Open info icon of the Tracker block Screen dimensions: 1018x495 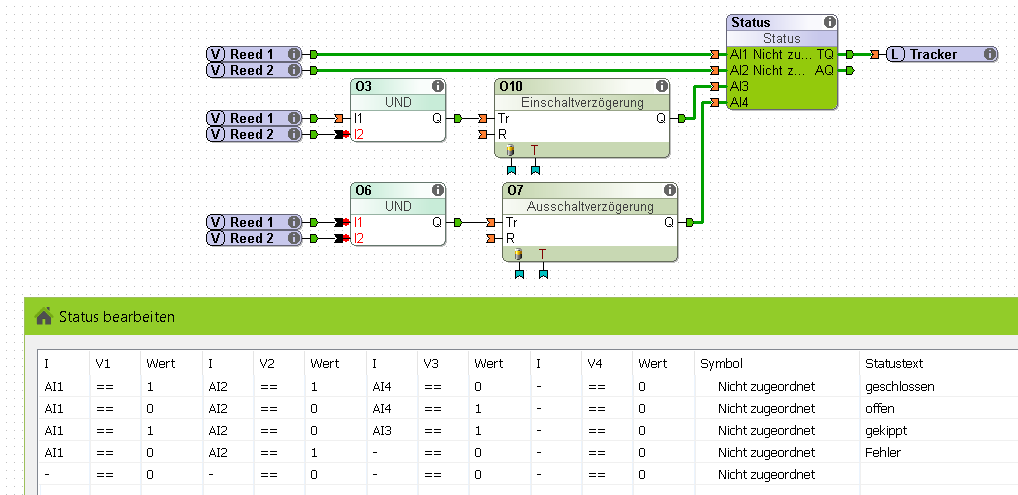(x=989, y=54)
